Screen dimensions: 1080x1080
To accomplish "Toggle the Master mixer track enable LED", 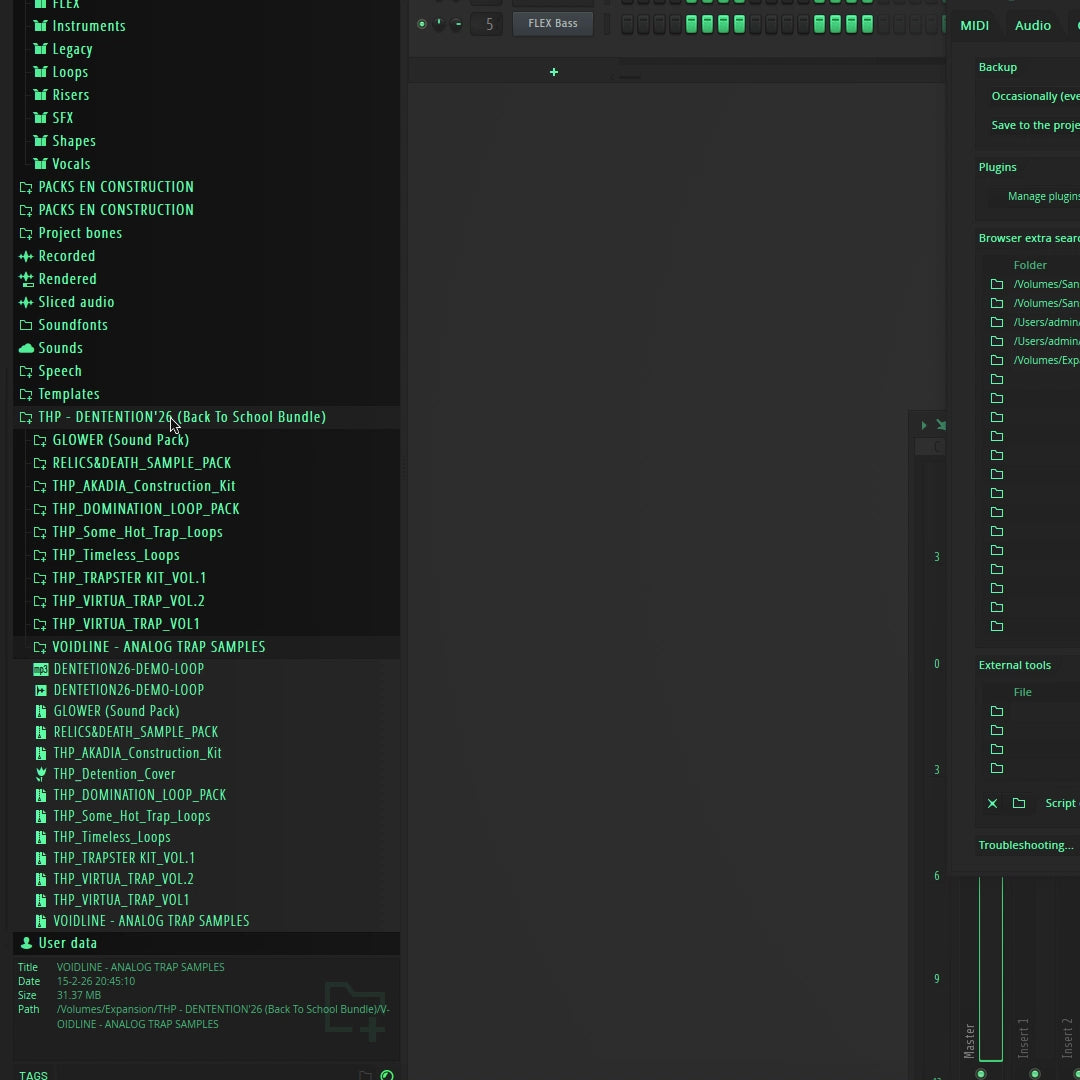I will [981, 1074].
